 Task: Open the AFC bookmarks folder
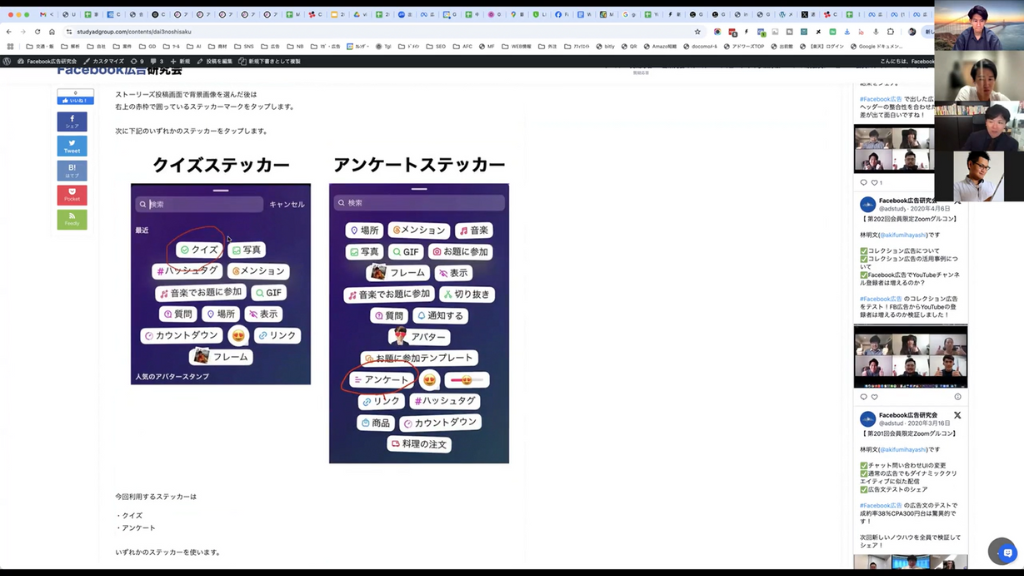462,46
